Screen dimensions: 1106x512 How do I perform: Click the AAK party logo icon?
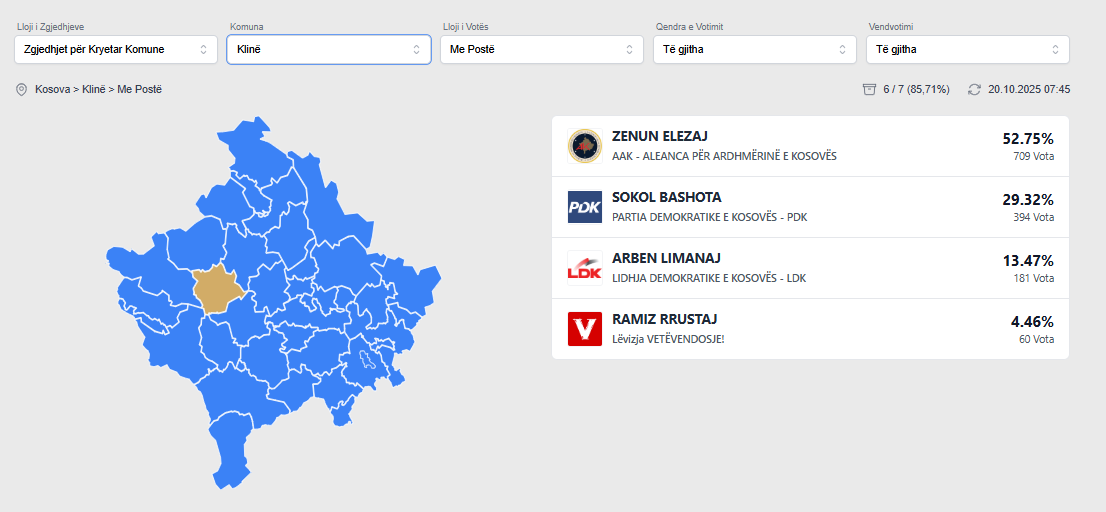[x=584, y=146]
